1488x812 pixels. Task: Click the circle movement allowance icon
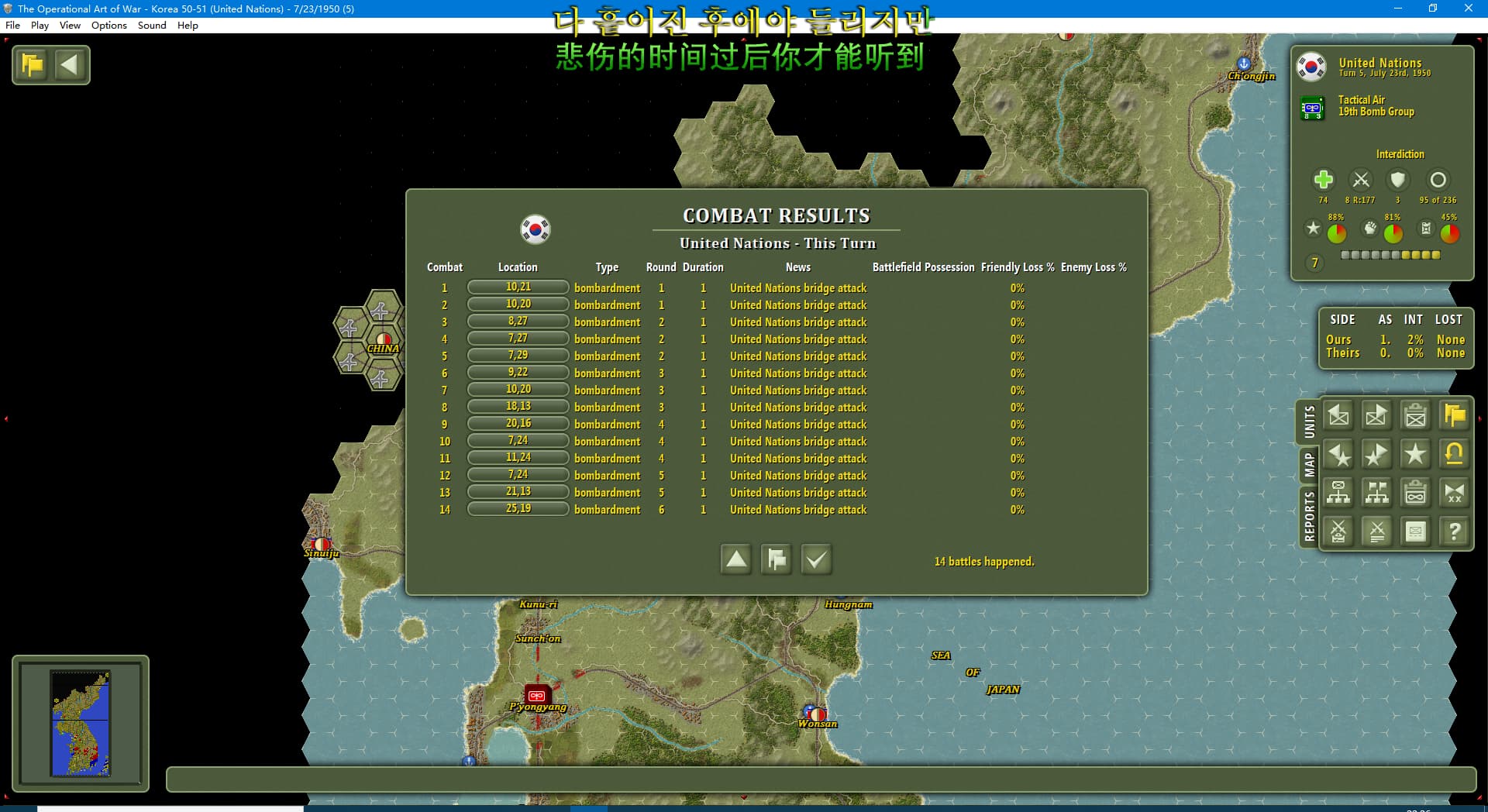tap(1438, 180)
